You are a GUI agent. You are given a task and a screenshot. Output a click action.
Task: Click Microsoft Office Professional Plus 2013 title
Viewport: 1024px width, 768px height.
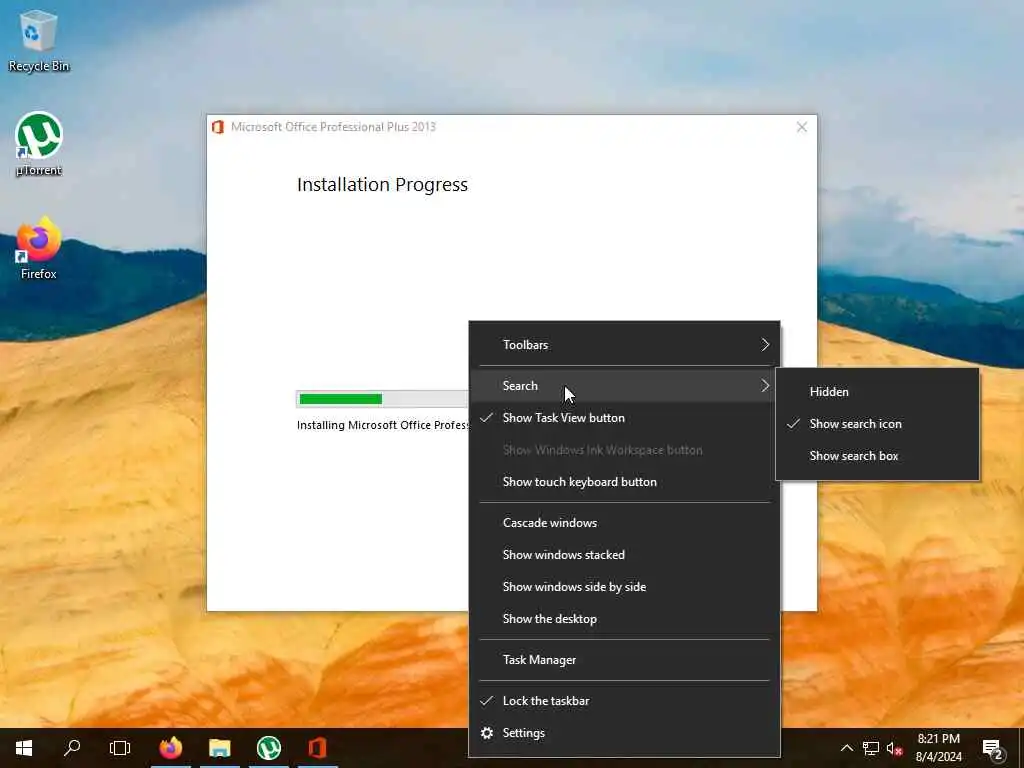click(333, 127)
